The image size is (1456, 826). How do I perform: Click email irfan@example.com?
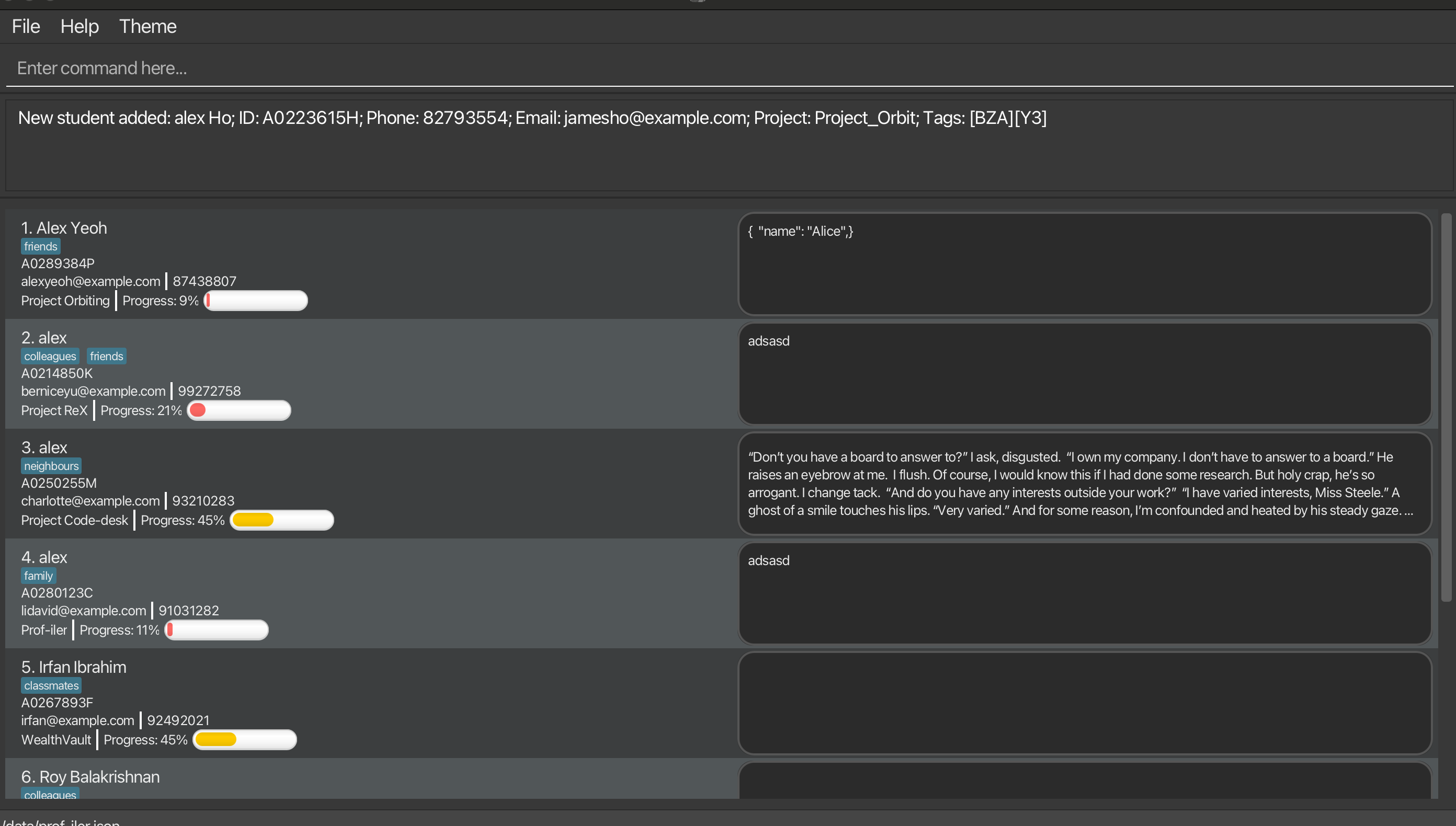[x=78, y=720]
